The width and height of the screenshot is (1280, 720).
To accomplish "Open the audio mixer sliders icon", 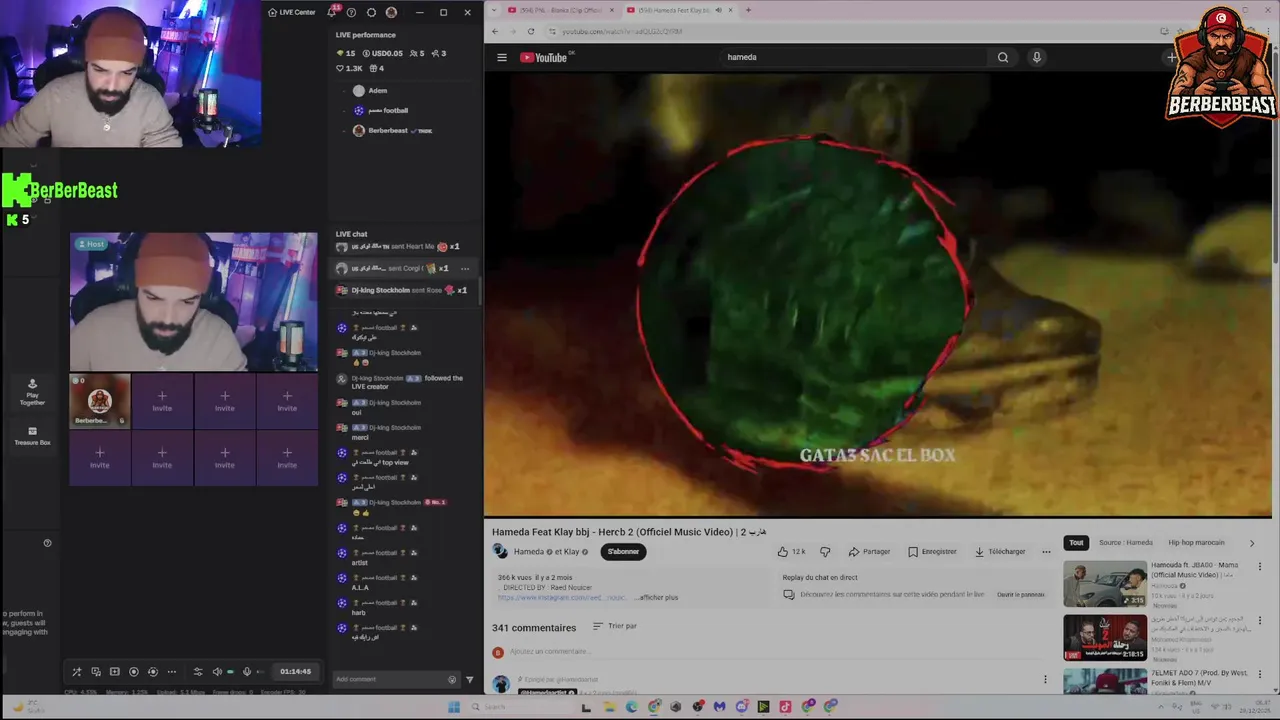I will click(x=198, y=672).
